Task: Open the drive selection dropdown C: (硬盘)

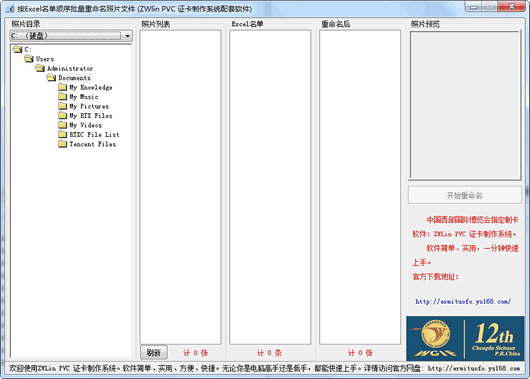Action: 71,36
